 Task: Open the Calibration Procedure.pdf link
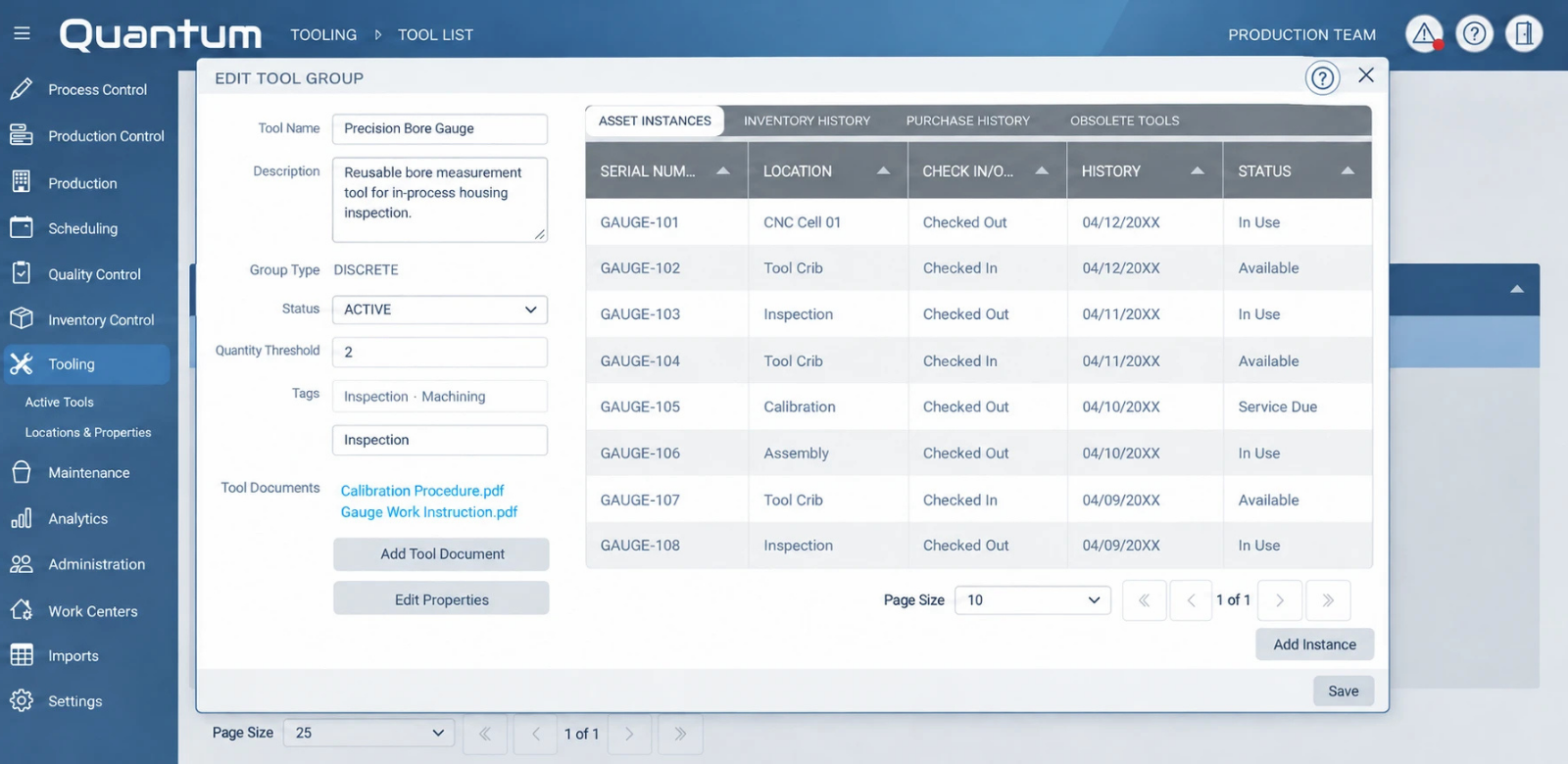tap(422, 491)
